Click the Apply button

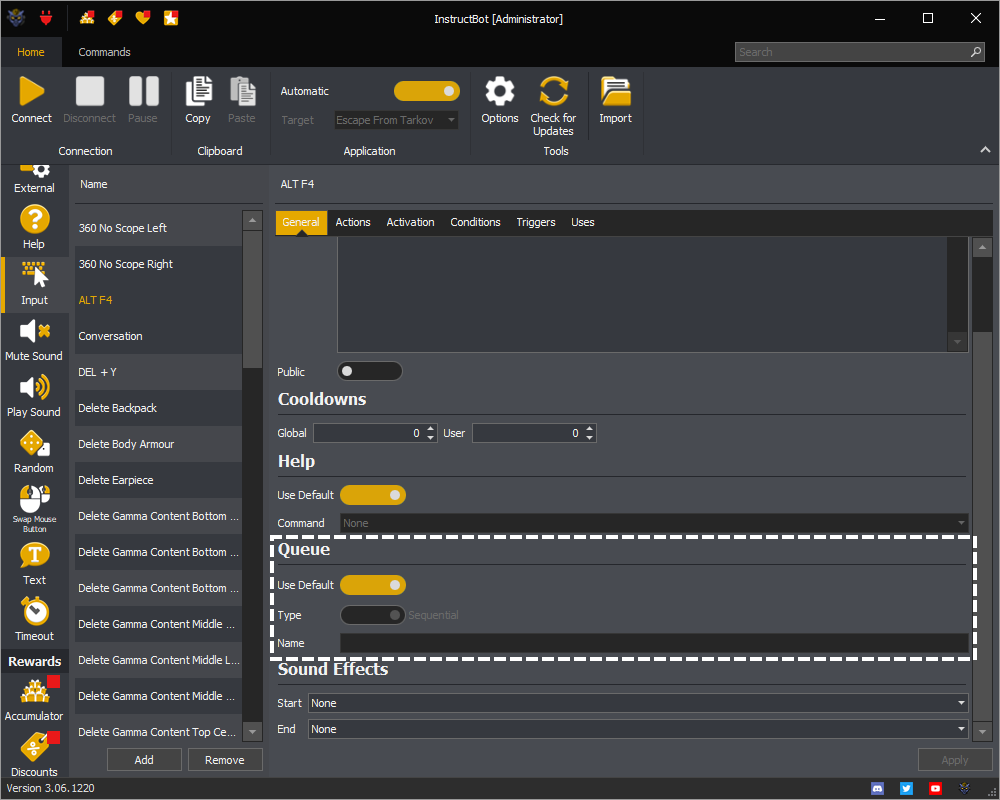tap(955, 760)
